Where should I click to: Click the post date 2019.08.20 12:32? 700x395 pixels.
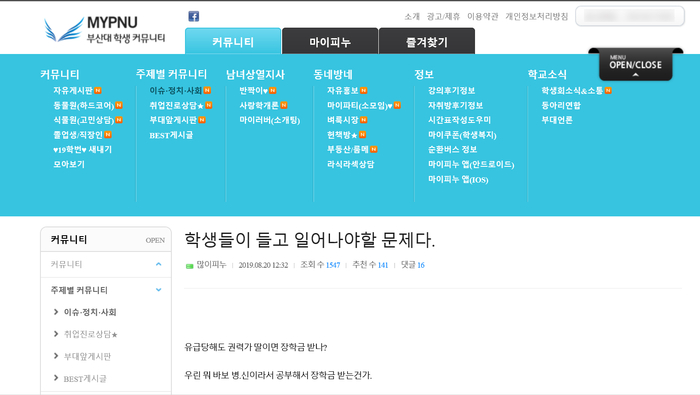[263, 265]
